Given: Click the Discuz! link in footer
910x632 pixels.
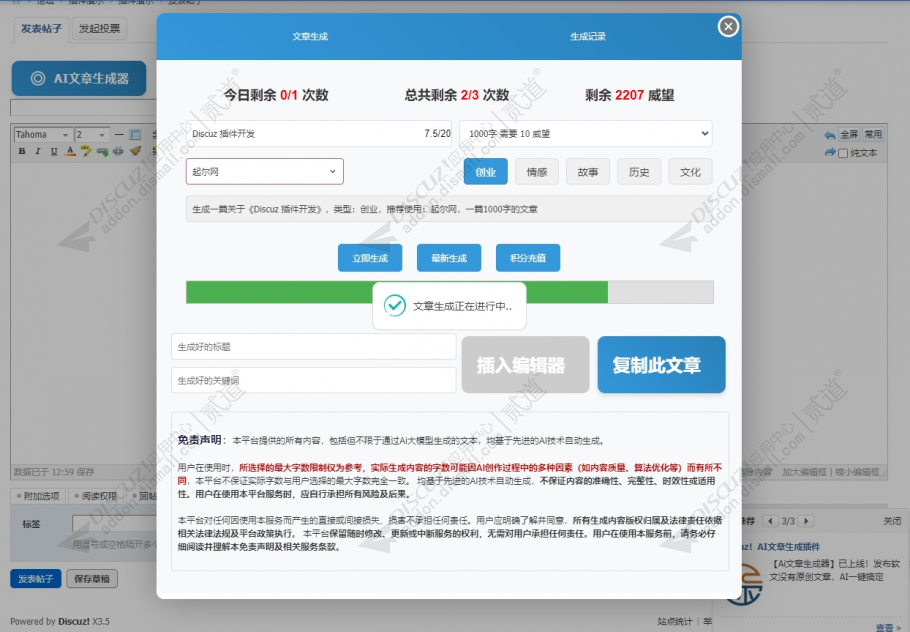Looking at the screenshot, I should click(74, 621).
